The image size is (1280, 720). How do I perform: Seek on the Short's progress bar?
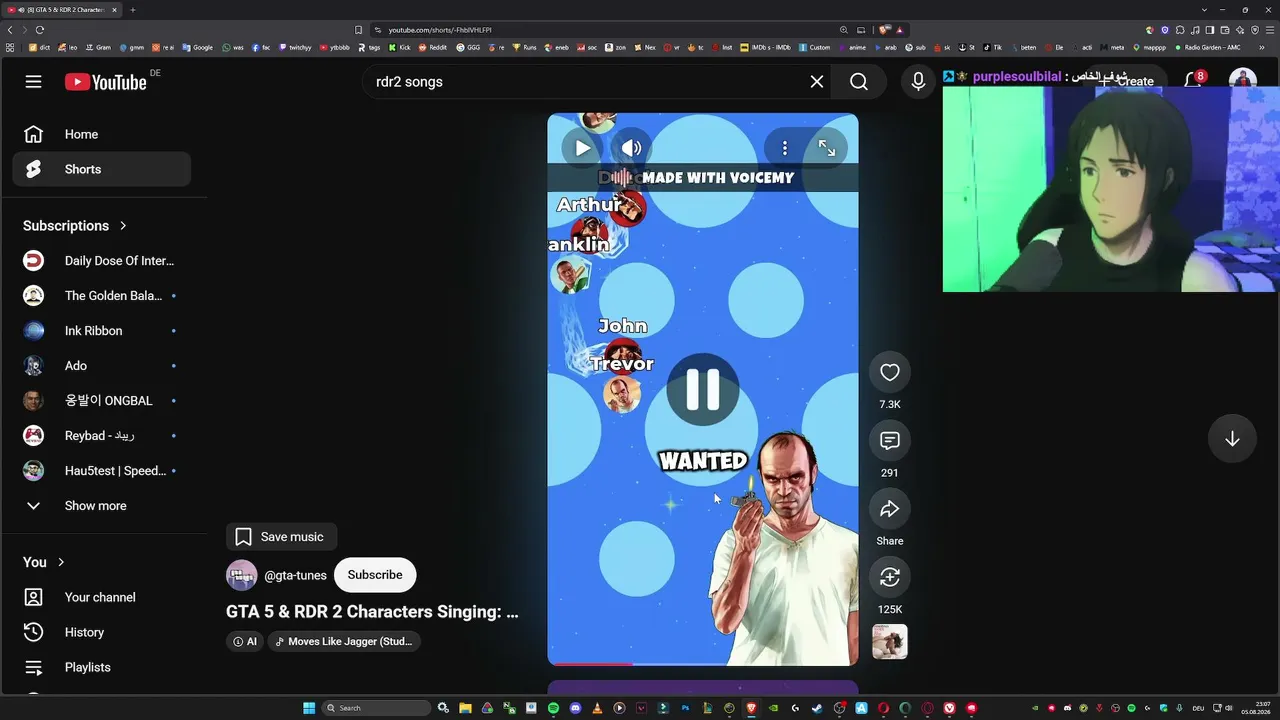click(703, 663)
